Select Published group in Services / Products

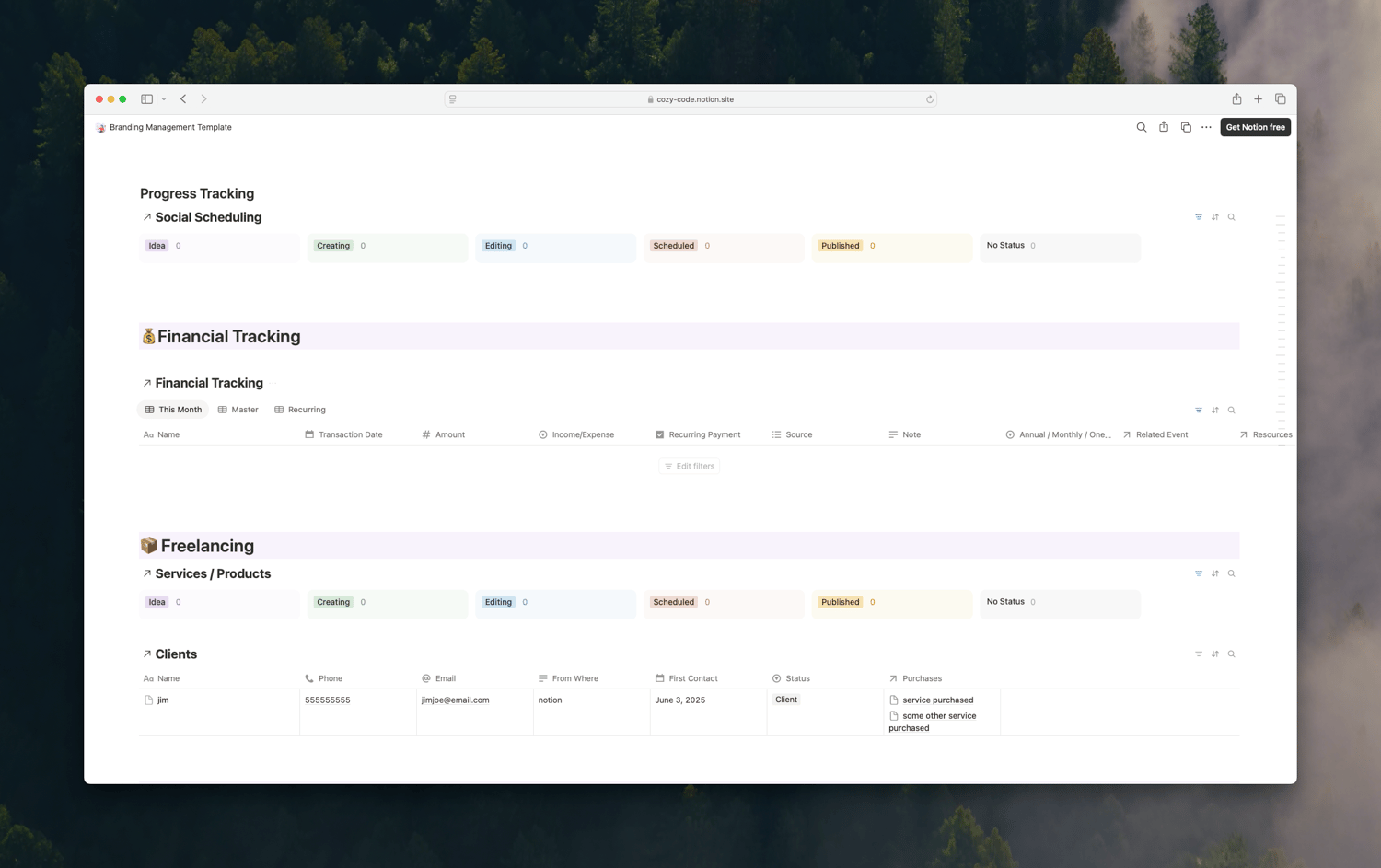coord(841,602)
